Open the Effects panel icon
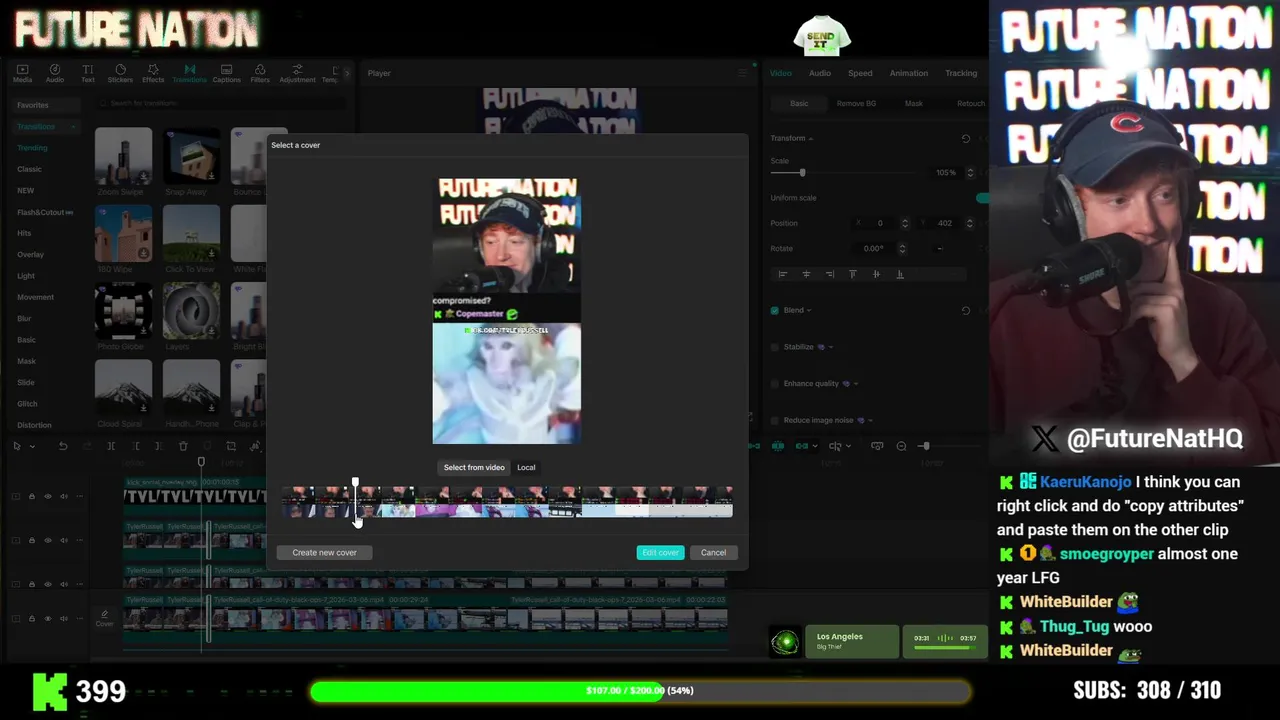This screenshot has height=720, width=1280. 153,73
